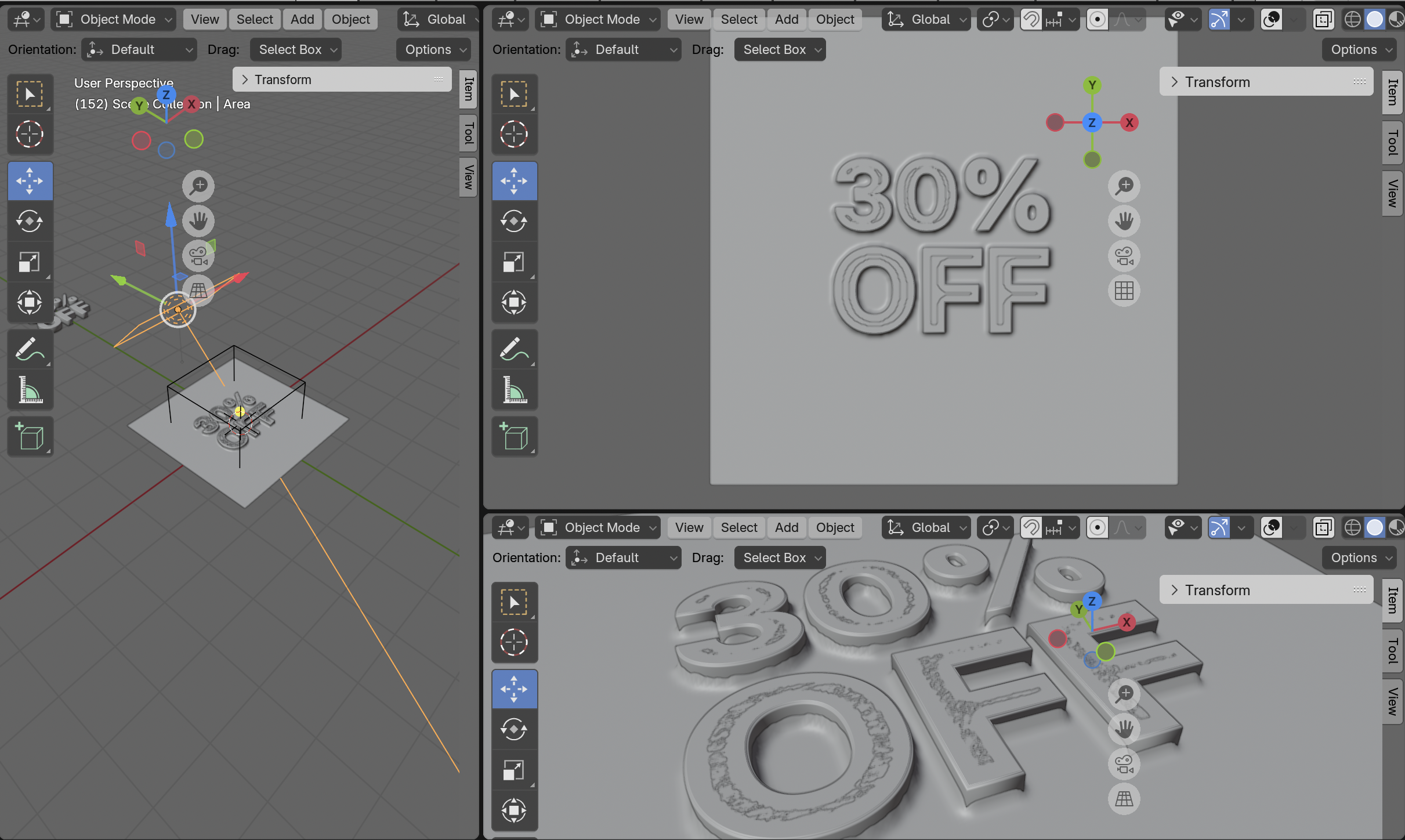Select the Cursor tool in bottom-right viewport
This screenshot has width=1405, height=840.
(514, 642)
